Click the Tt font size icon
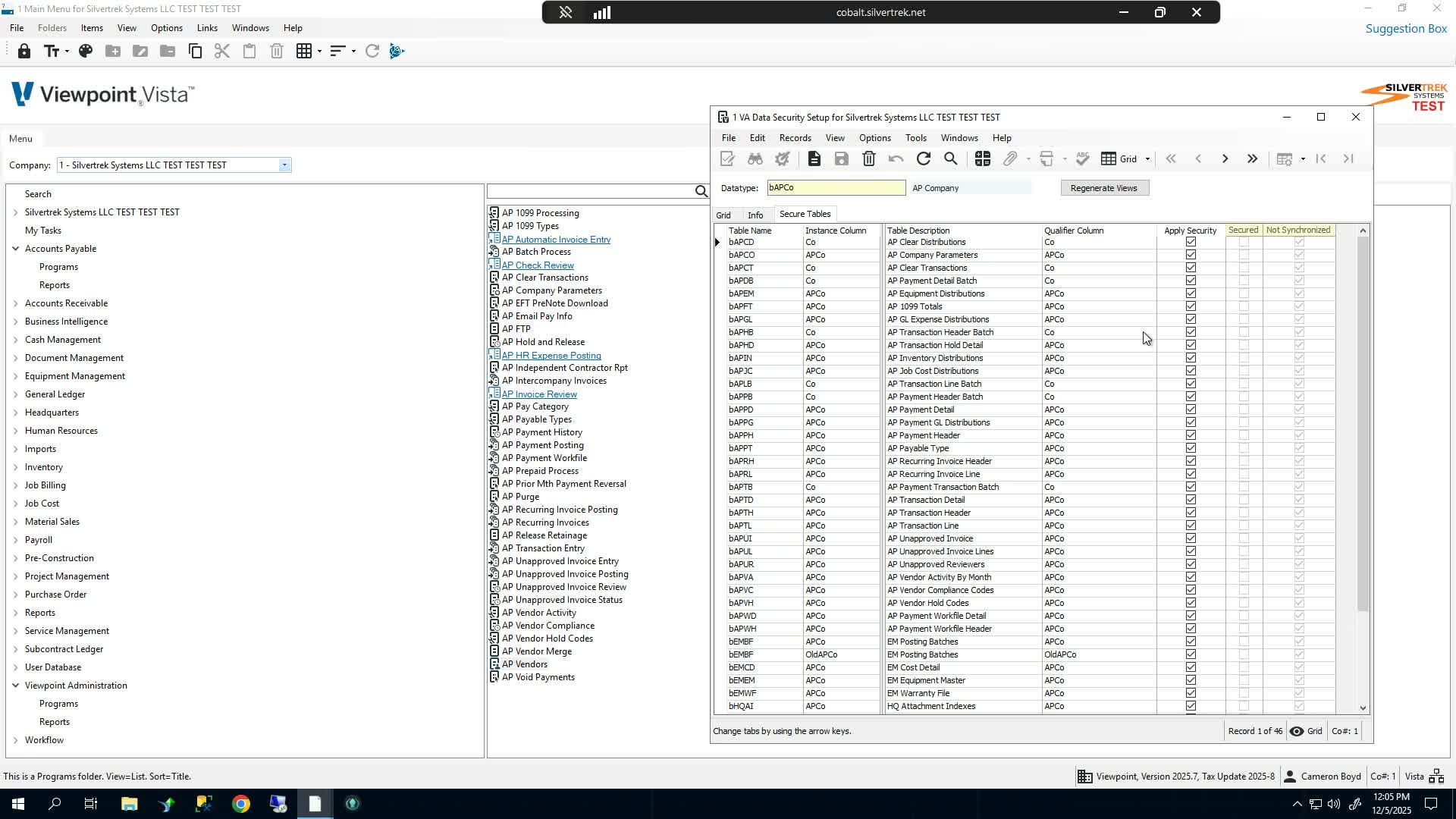This screenshot has width=1456, height=819. [x=52, y=52]
